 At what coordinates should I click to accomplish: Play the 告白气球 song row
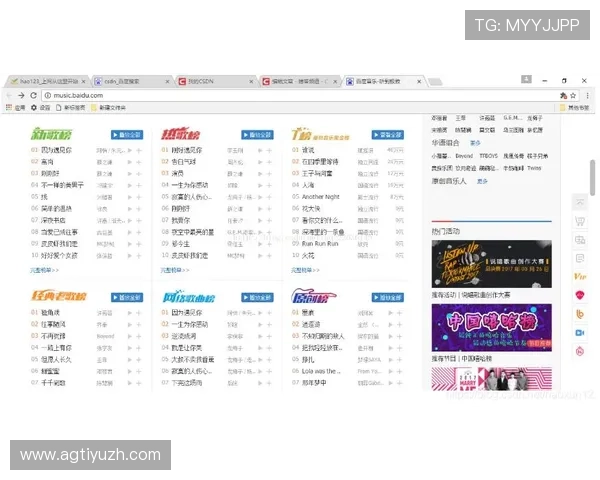tap(260, 162)
